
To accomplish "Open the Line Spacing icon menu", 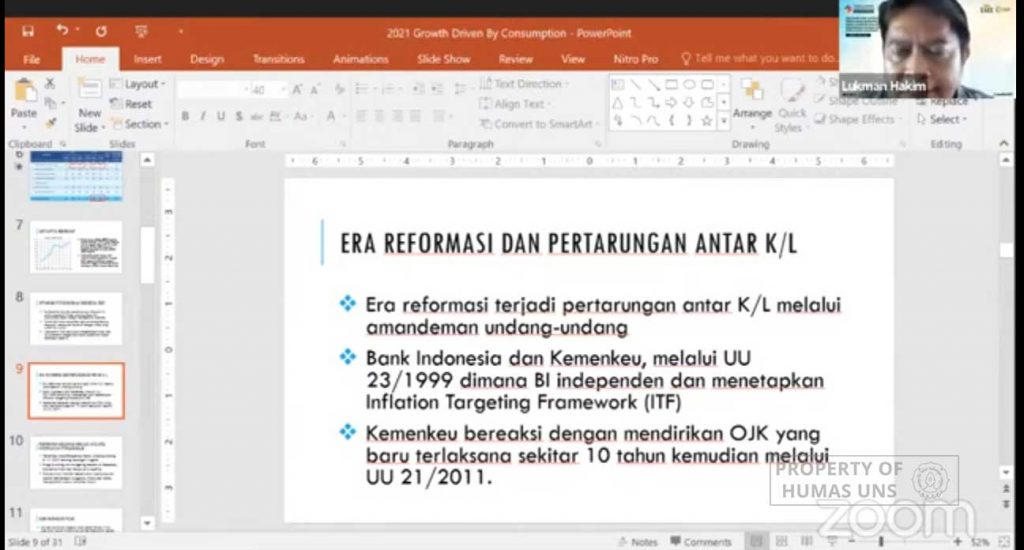I will (x=461, y=89).
